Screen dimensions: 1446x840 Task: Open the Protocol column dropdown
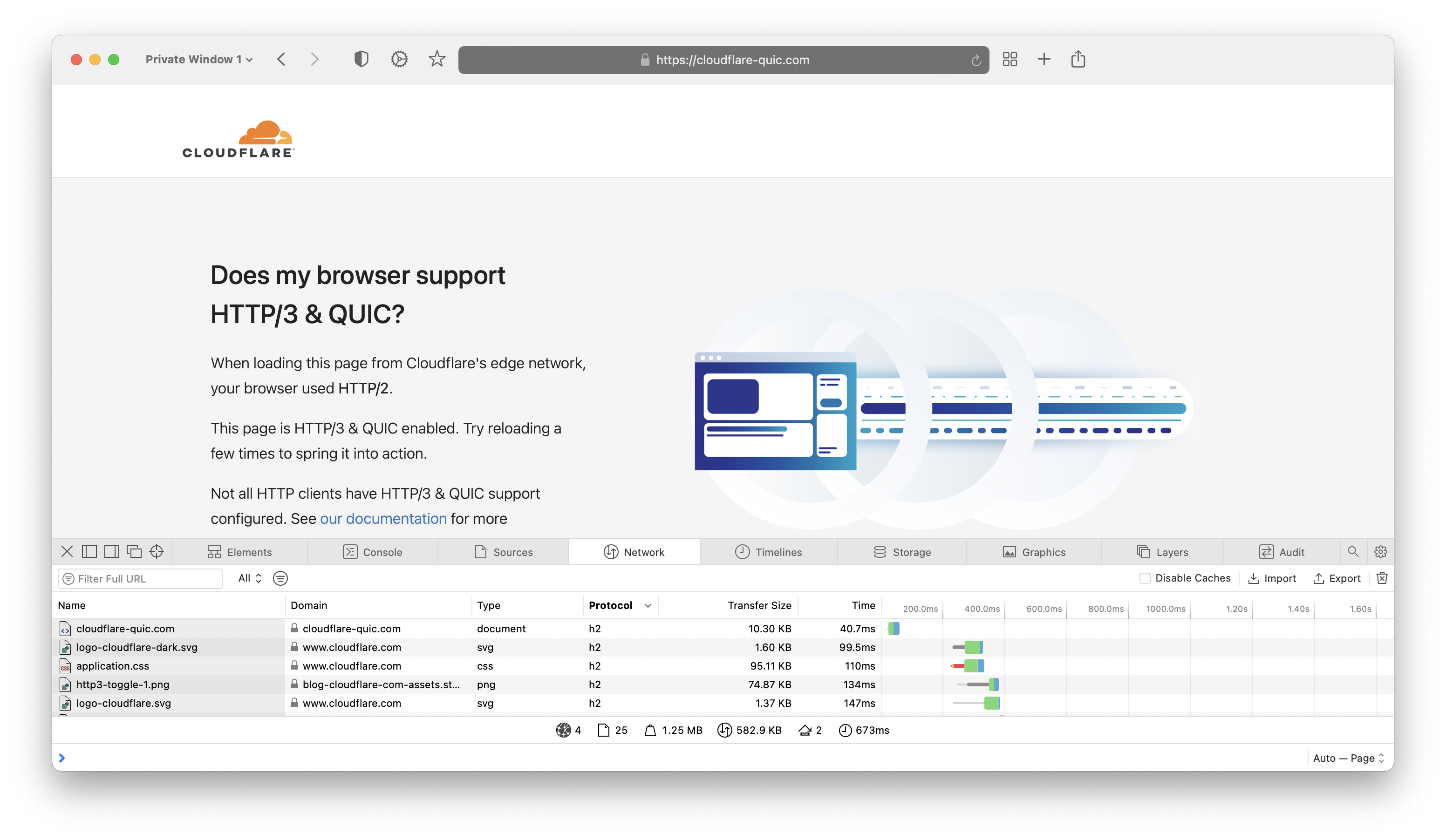pos(648,605)
